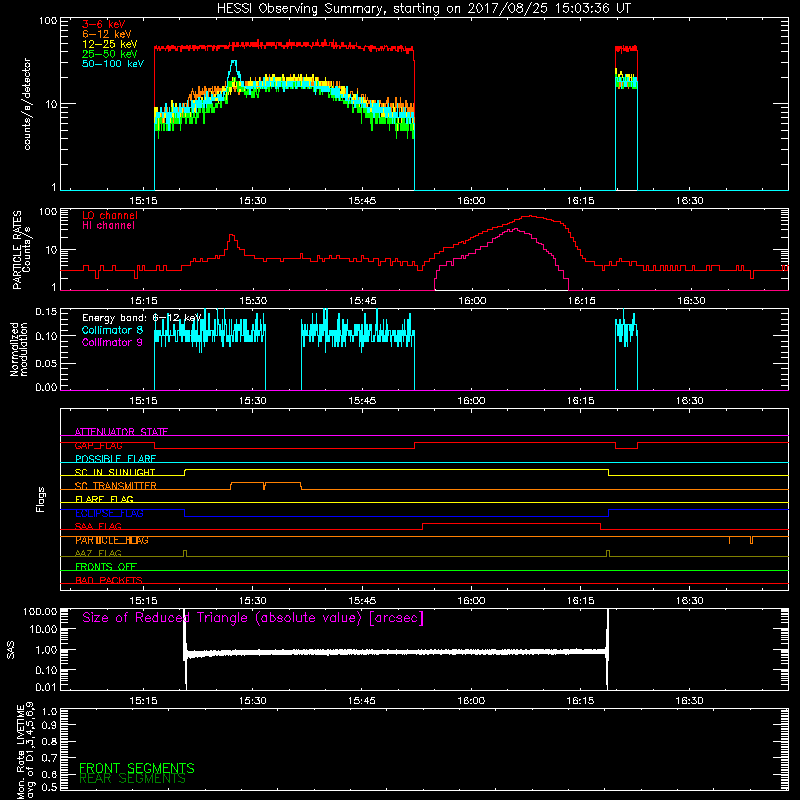Click the SC_TRANSMITTER flag label
800x800 pixels.
click(x=115, y=486)
